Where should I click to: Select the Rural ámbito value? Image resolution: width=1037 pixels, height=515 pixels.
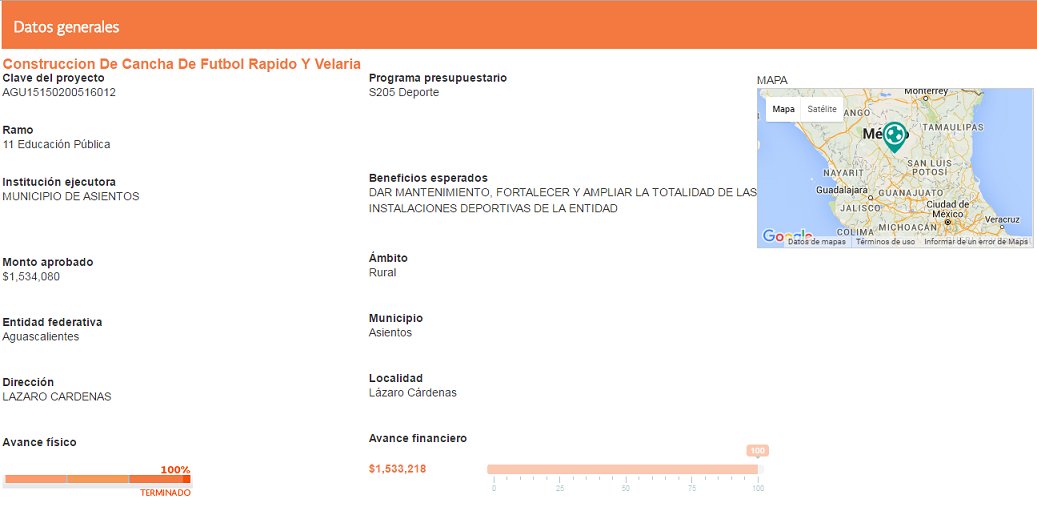coord(382,273)
